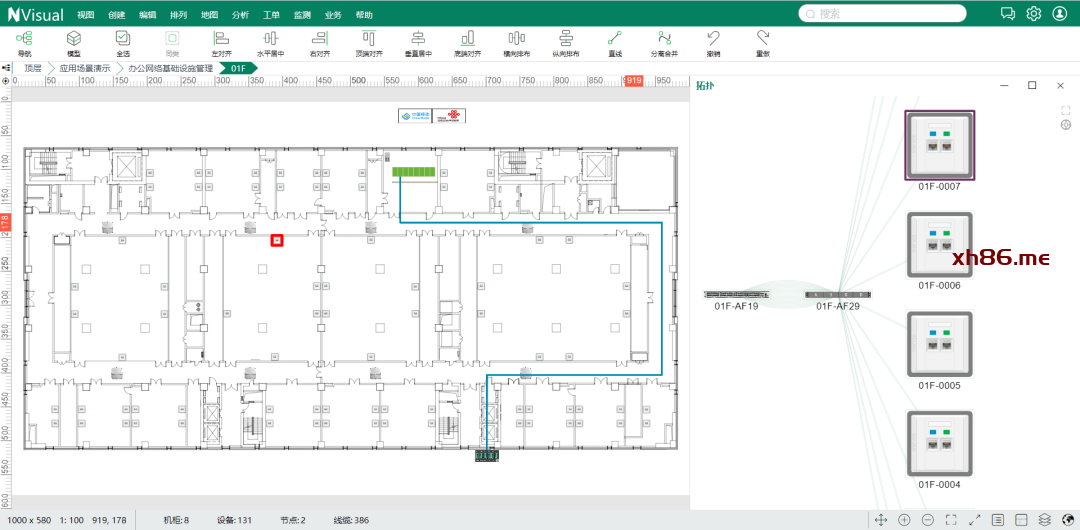Redo with the 重做 icon

pos(762,43)
